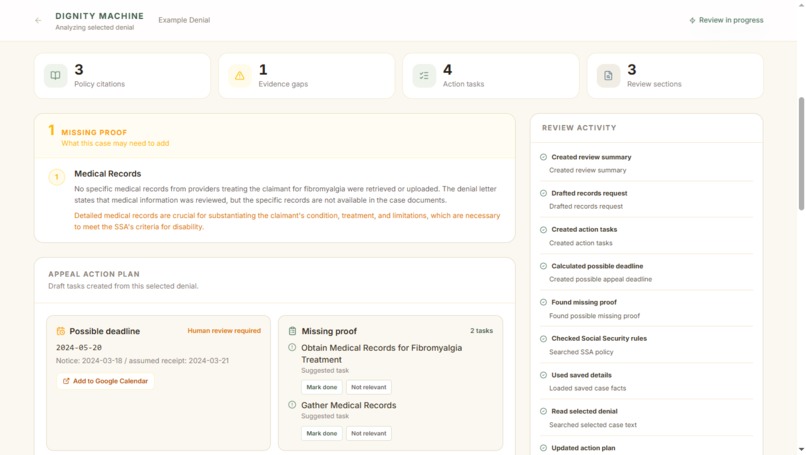This screenshot has height=455, width=806.
Task: Click the 2 tasks count label
Action: tap(482, 331)
